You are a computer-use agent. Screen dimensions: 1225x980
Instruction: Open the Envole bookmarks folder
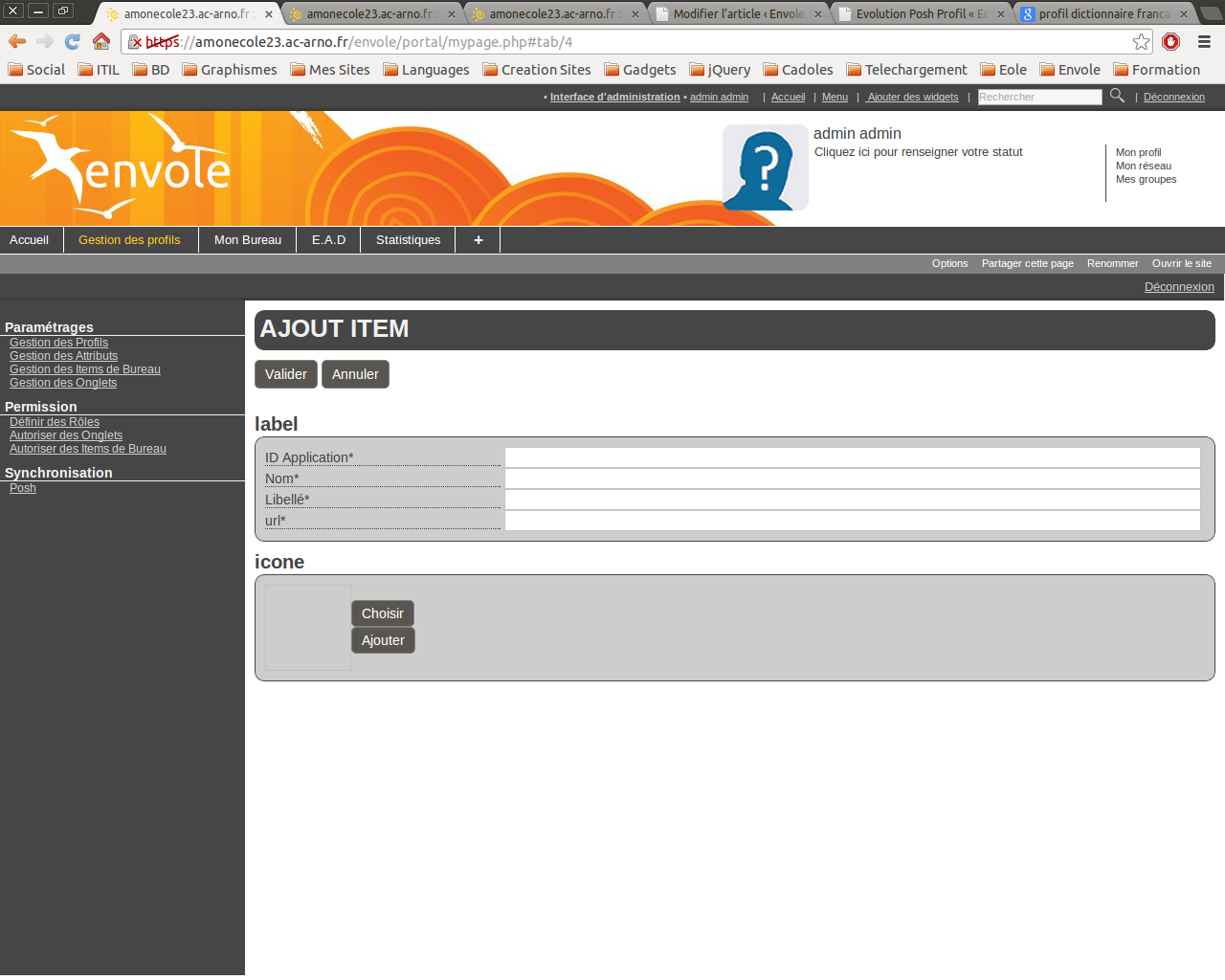click(1070, 70)
